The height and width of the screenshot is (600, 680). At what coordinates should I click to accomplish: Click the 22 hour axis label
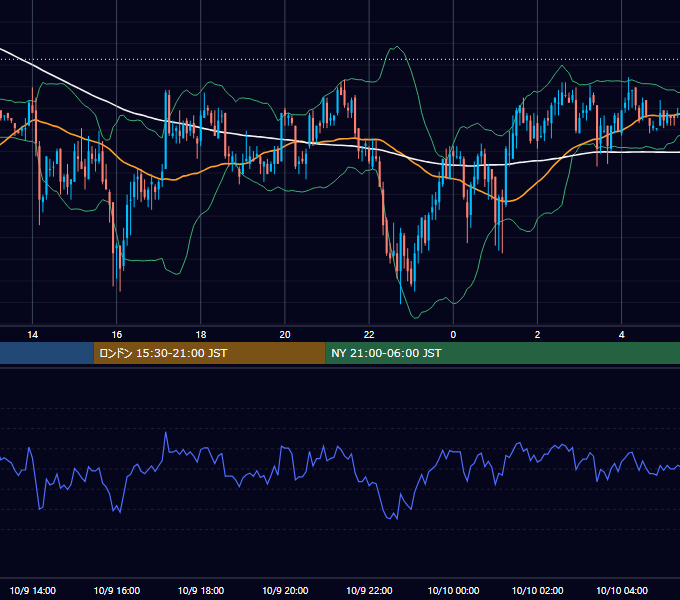click(369, 335)
